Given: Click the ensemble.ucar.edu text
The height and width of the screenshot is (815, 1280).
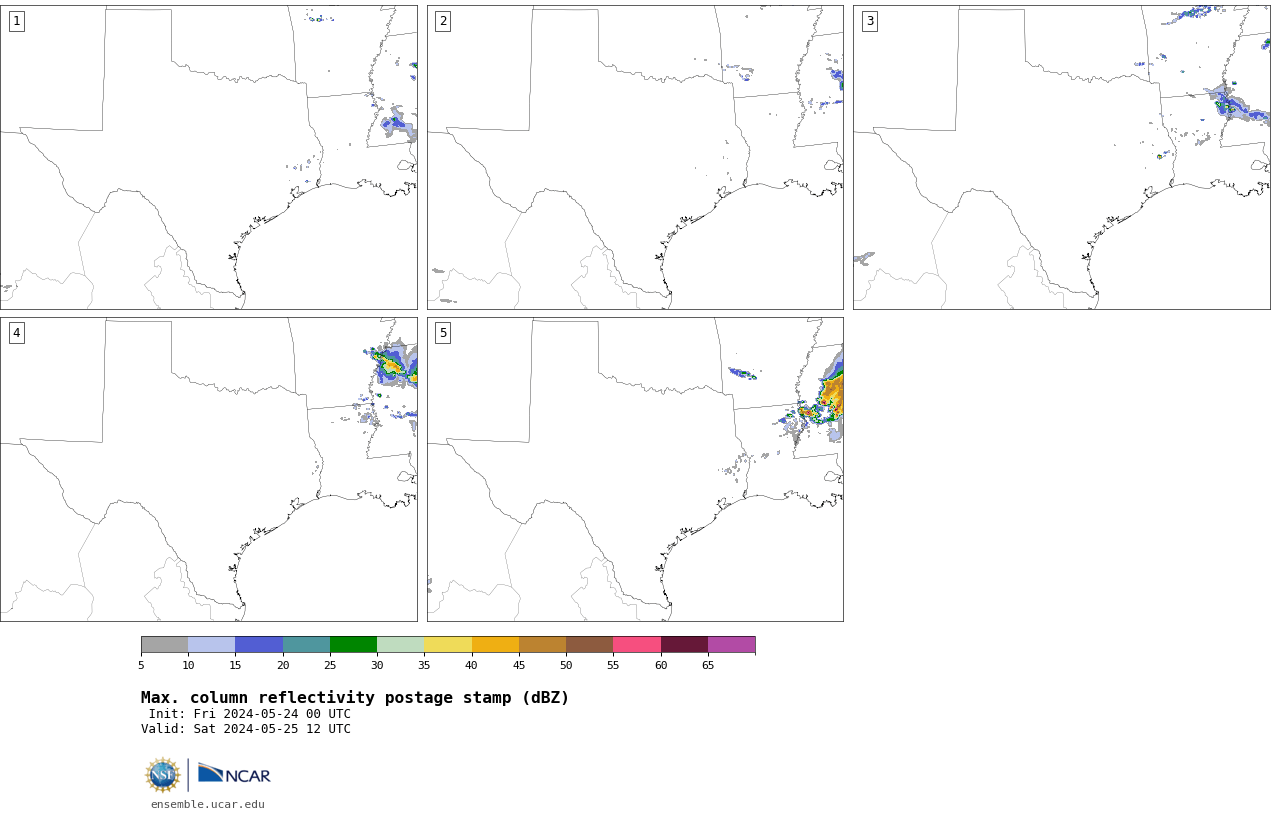Looking at the screenshot, I should click(208, 804).
